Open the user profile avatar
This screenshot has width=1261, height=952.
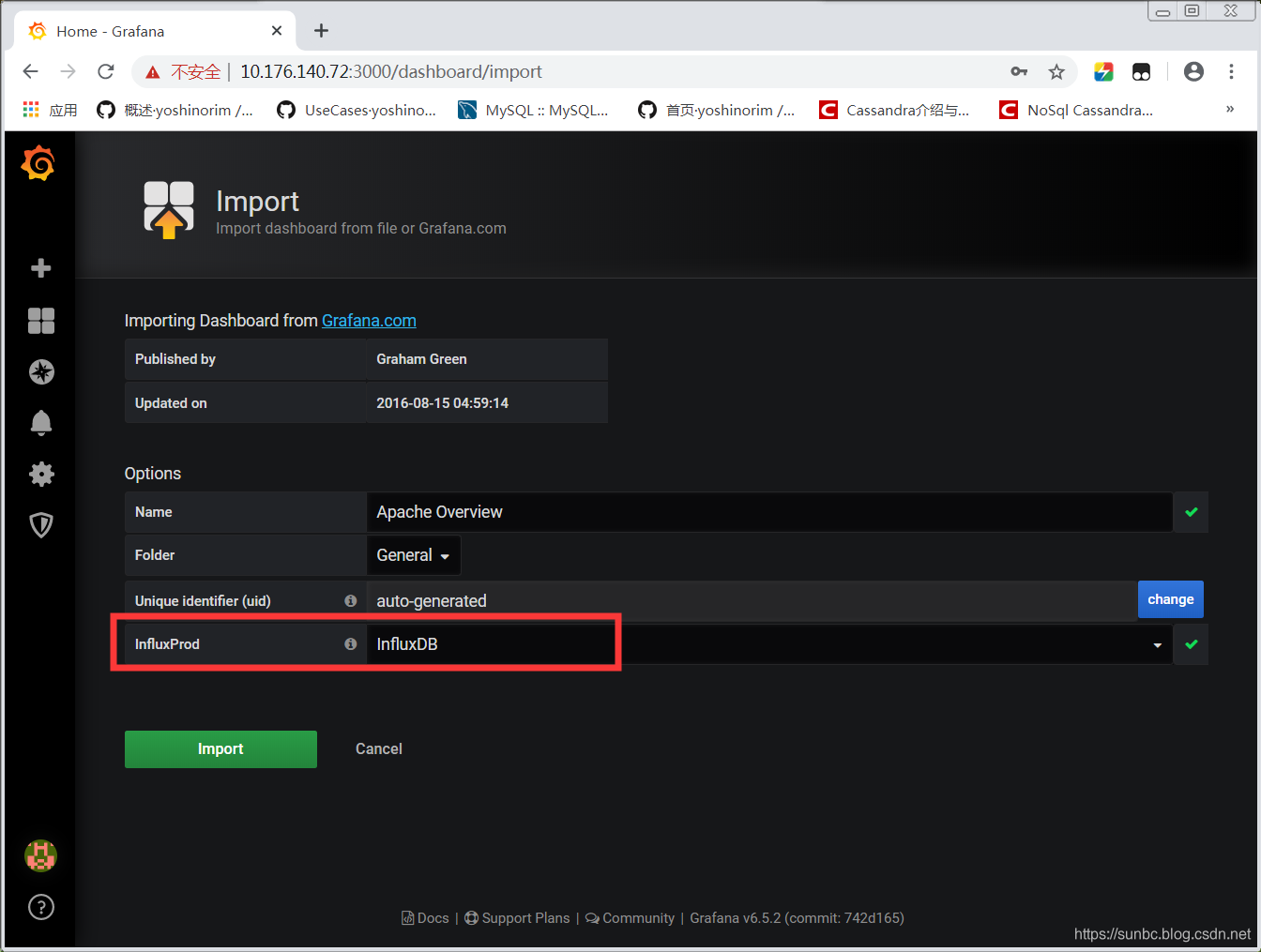point(40,855)
